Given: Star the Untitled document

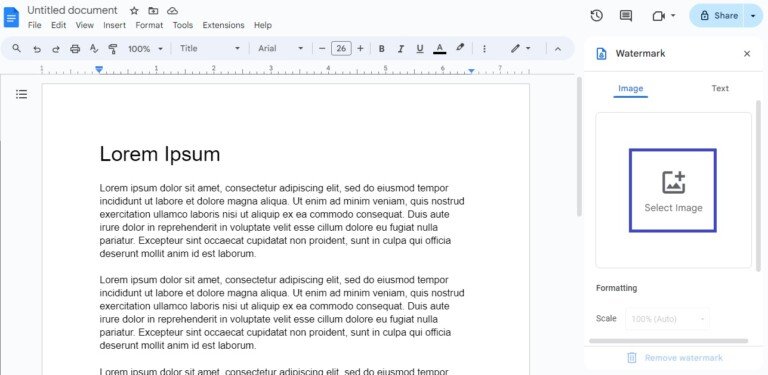Looking at the screenshot, I should (x=134, y=11).
